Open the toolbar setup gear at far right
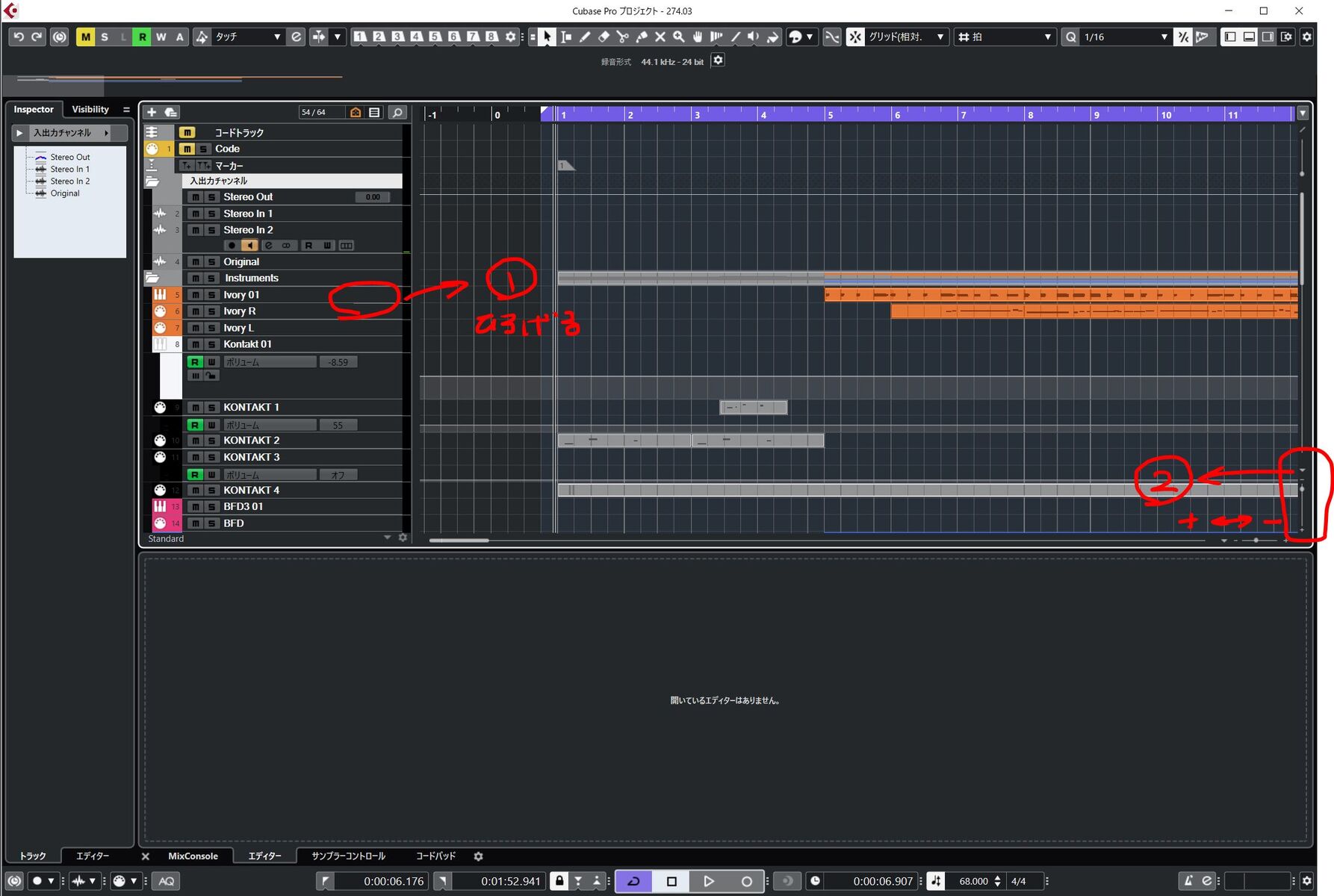The height and width of the screenshot is (896, 1334). point(1306,37)
